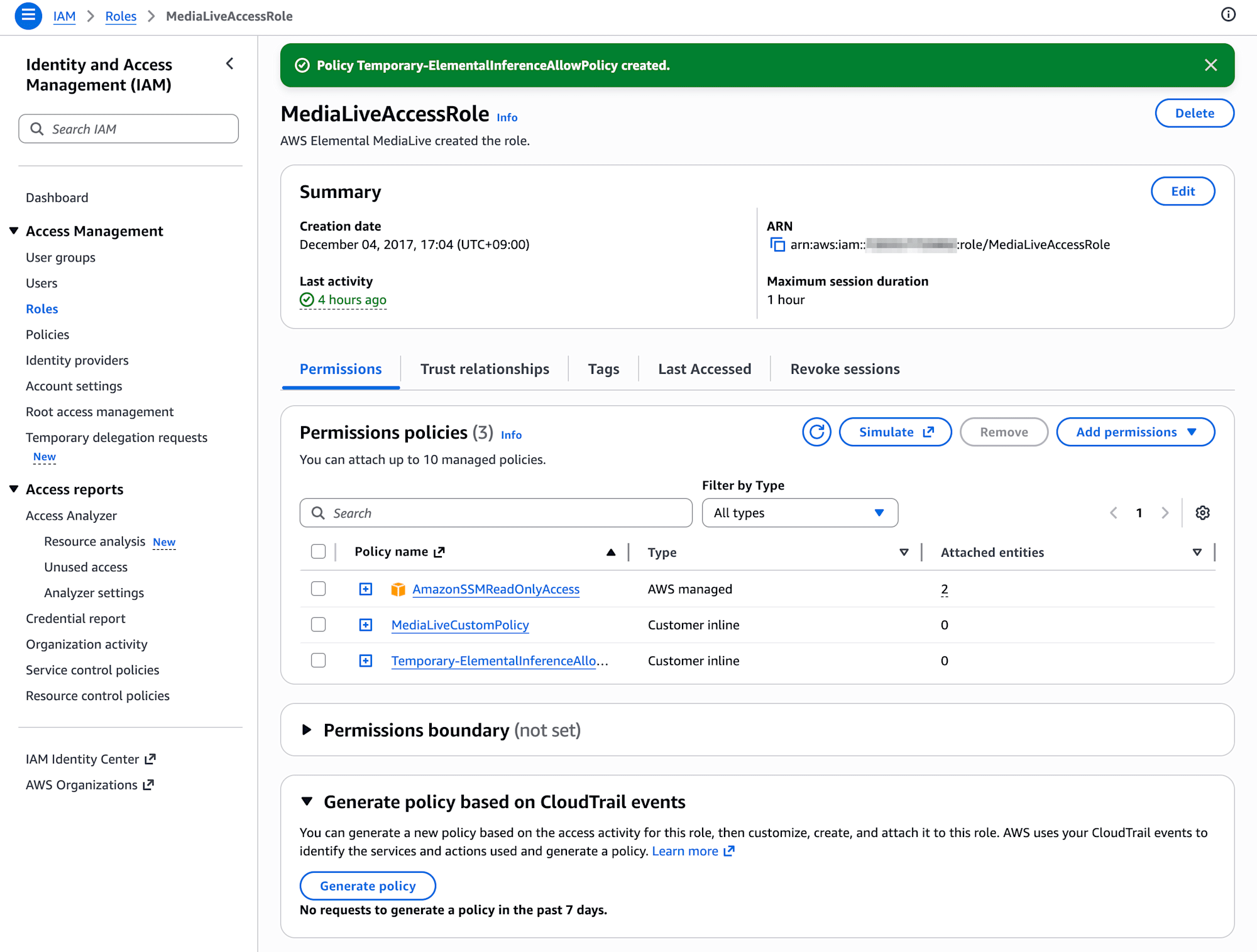Viewport: 1257px width, 952px height.
Task: Check the AmazonSSMReadOnlyAccess policy checkbox
Action: click(x=319, y=589)
